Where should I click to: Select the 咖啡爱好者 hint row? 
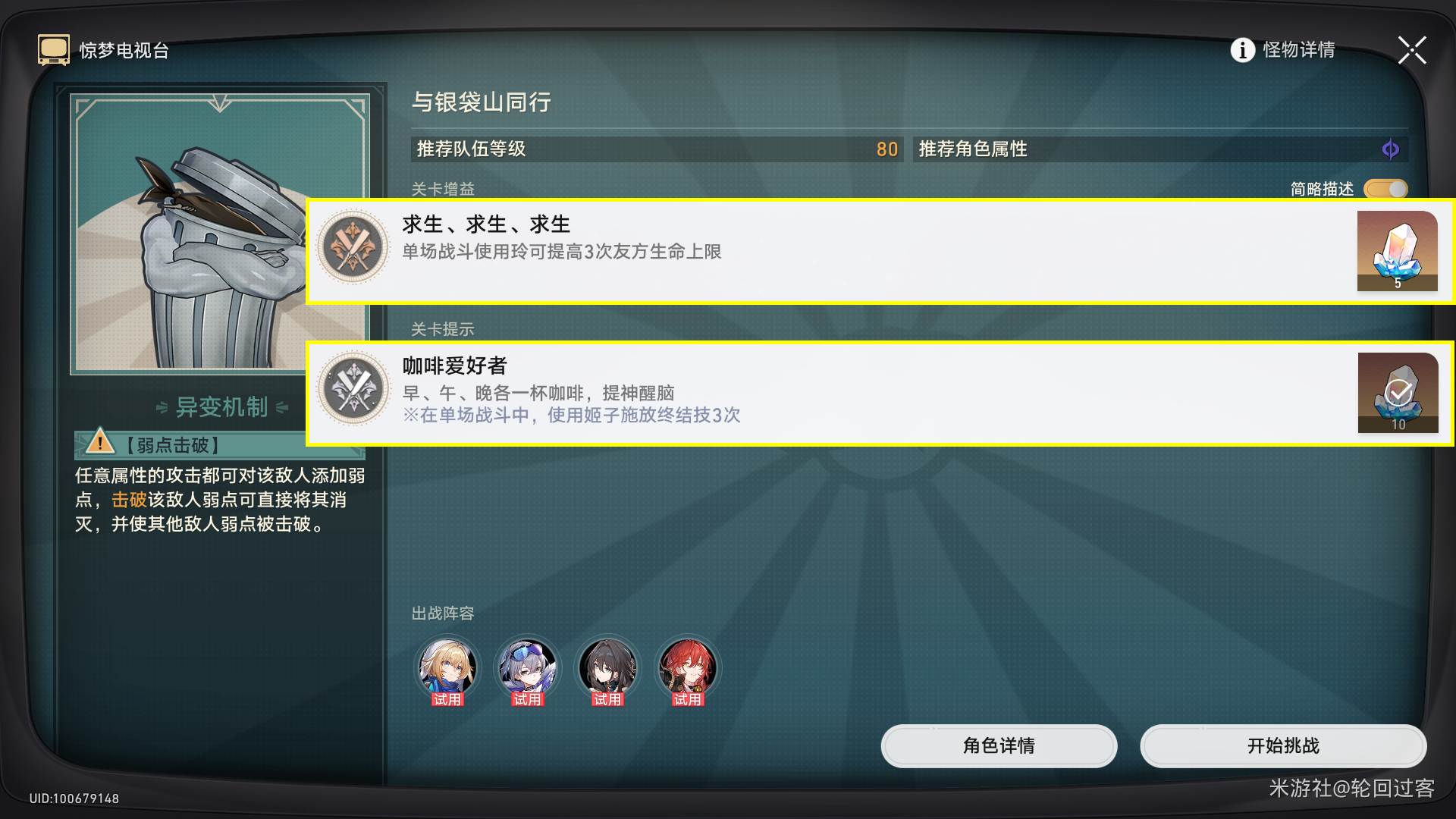coord(880,393)
